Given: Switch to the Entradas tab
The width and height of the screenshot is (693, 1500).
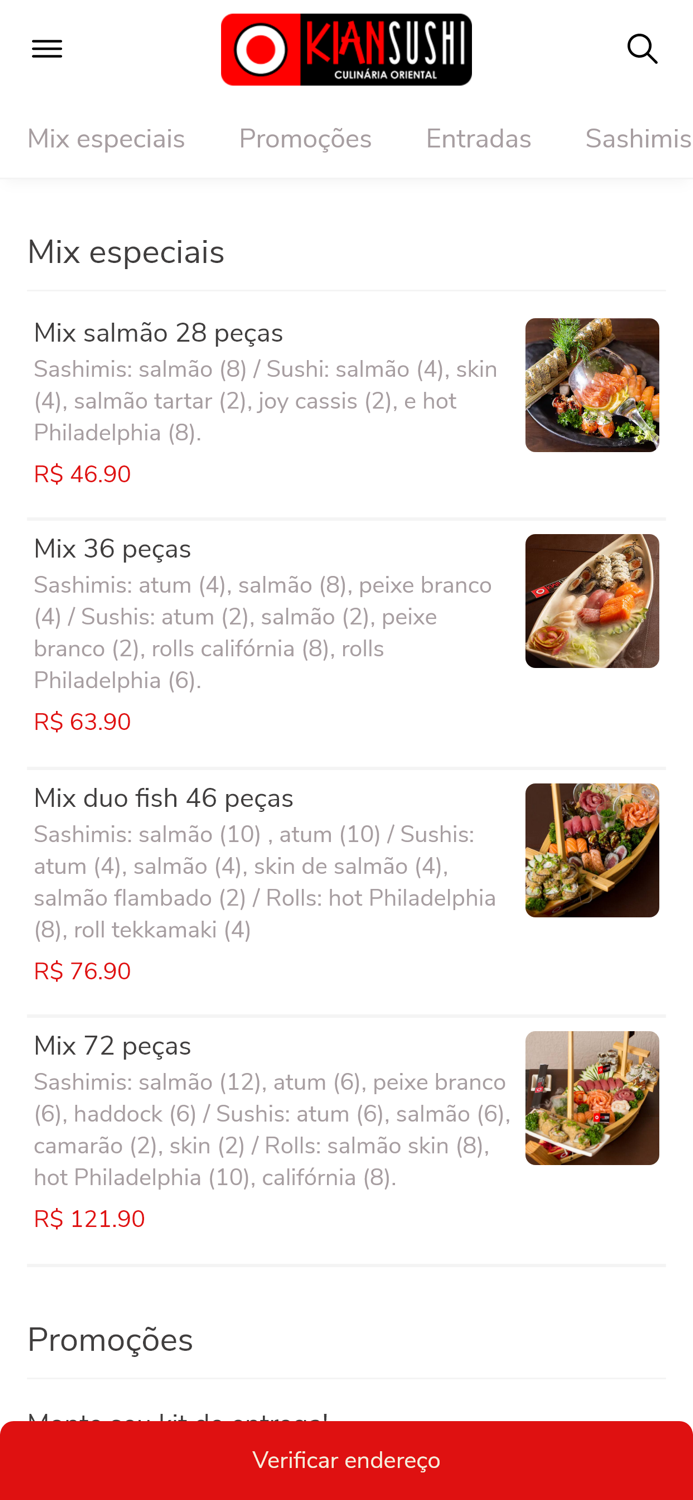Looking at the screenshot, I should coord(479,139).
